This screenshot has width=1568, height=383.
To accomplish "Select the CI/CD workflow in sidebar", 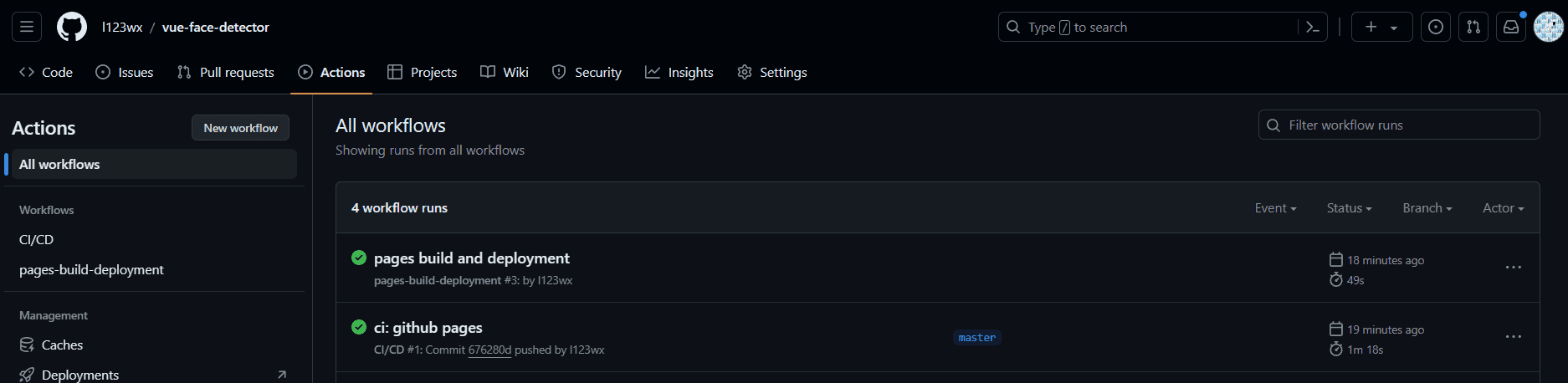I will pos(37,240).
